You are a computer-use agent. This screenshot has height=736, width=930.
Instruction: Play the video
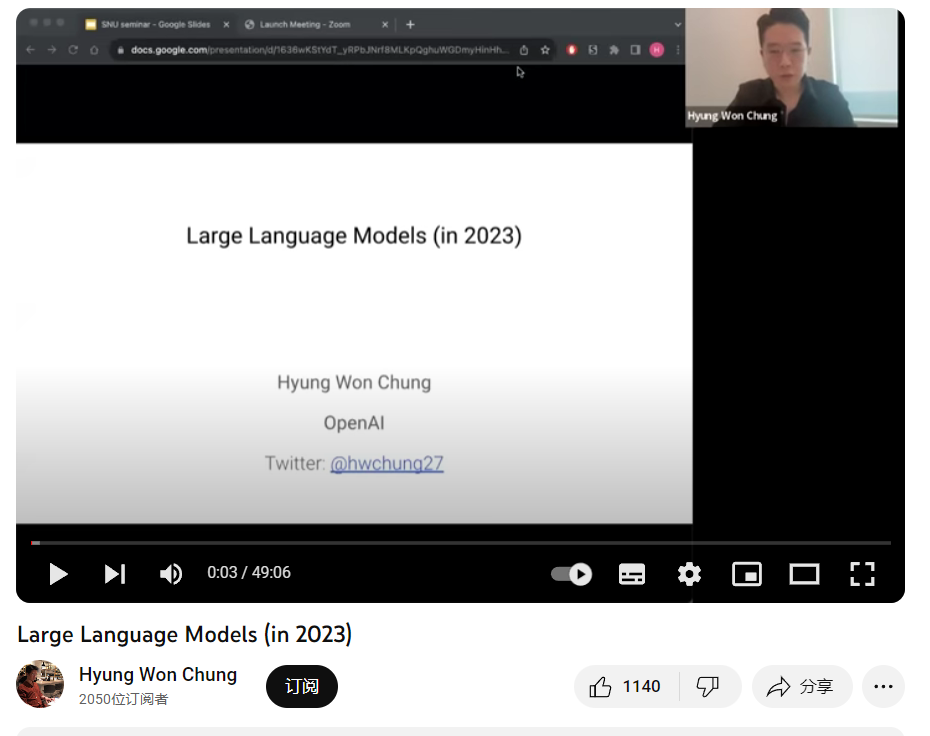coord(58,574)
